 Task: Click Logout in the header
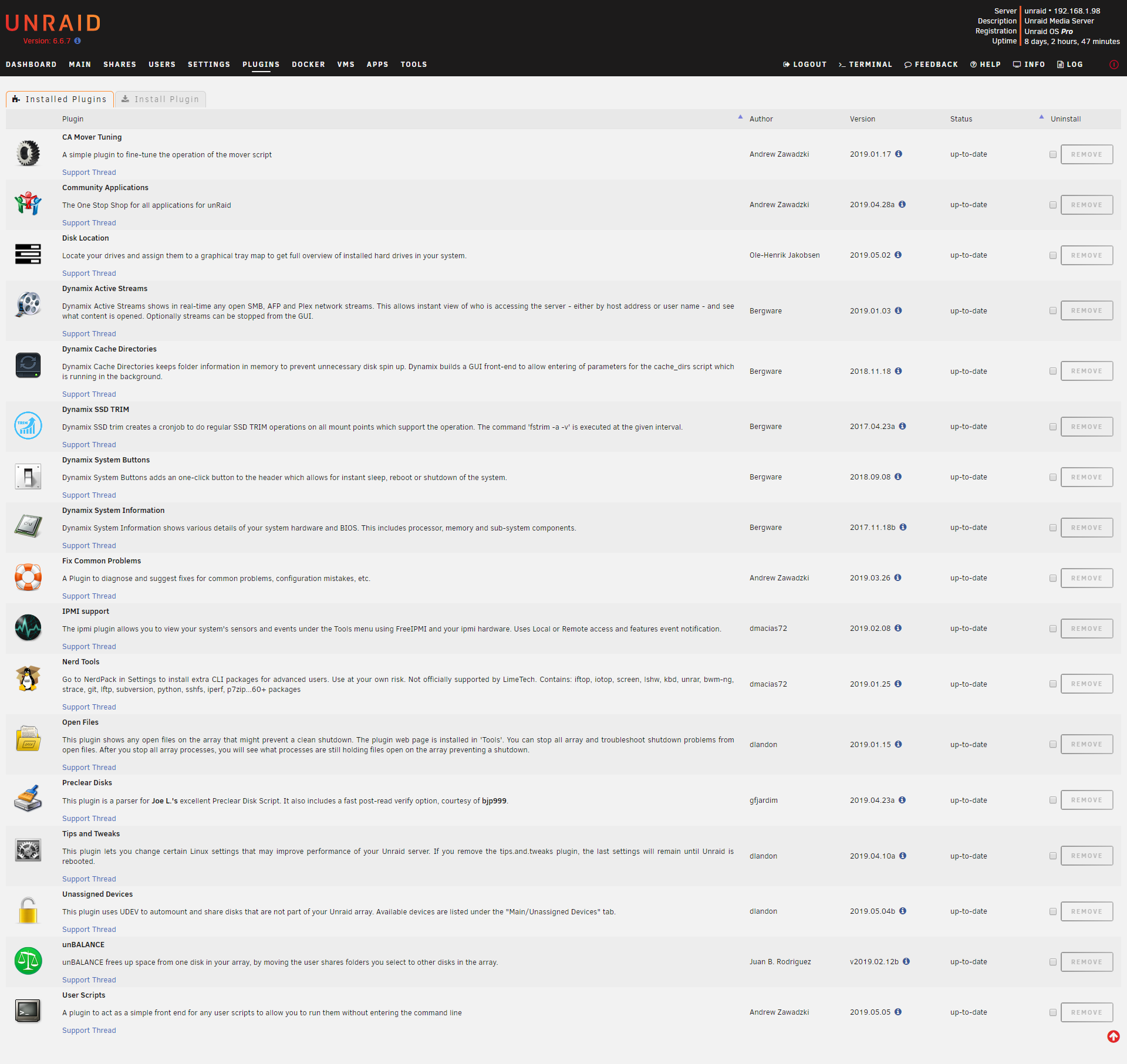click(805, 65)
